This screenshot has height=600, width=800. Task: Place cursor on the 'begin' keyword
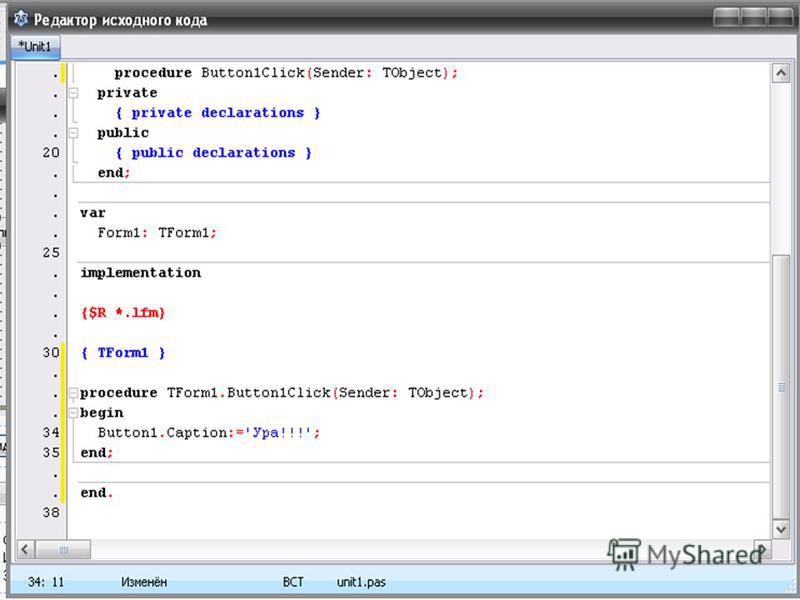point(102,413)
